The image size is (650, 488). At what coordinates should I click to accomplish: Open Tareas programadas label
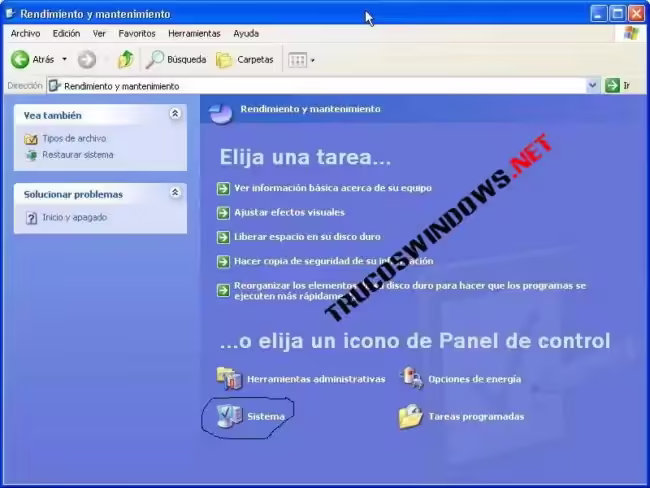476,416
